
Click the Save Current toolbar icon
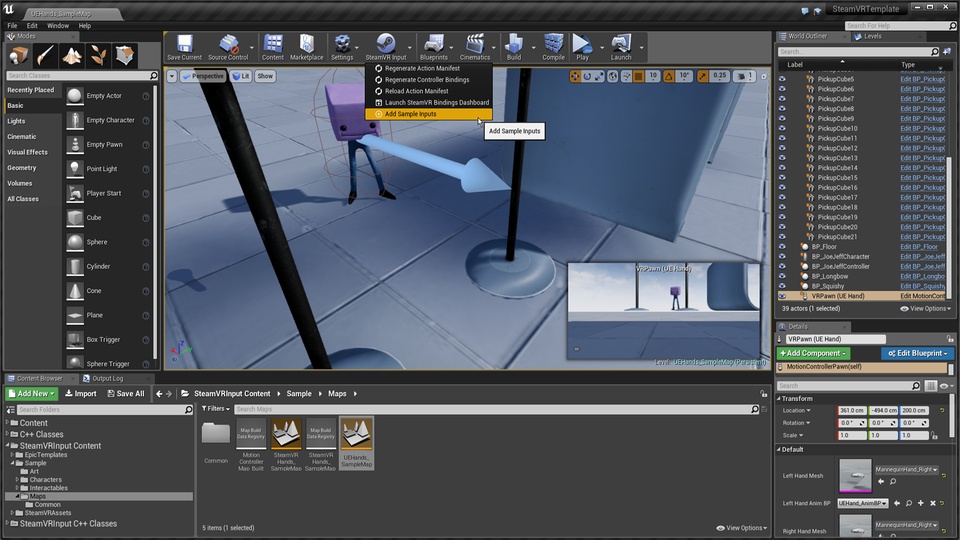184,45
